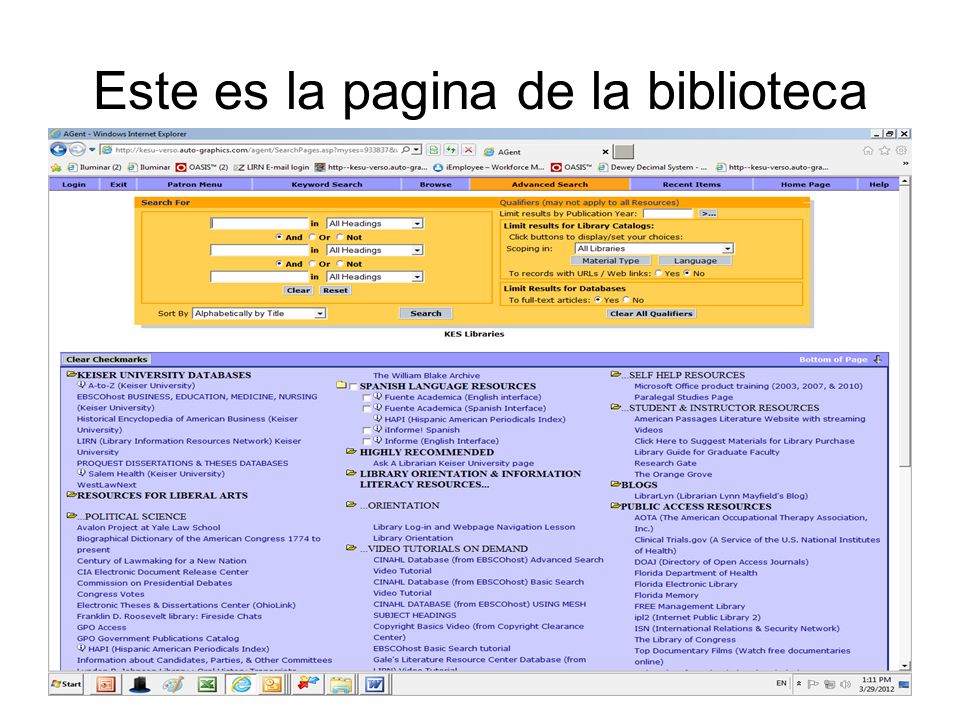
Task: Click the browser Back arrow button
Action: click(58, 149)
